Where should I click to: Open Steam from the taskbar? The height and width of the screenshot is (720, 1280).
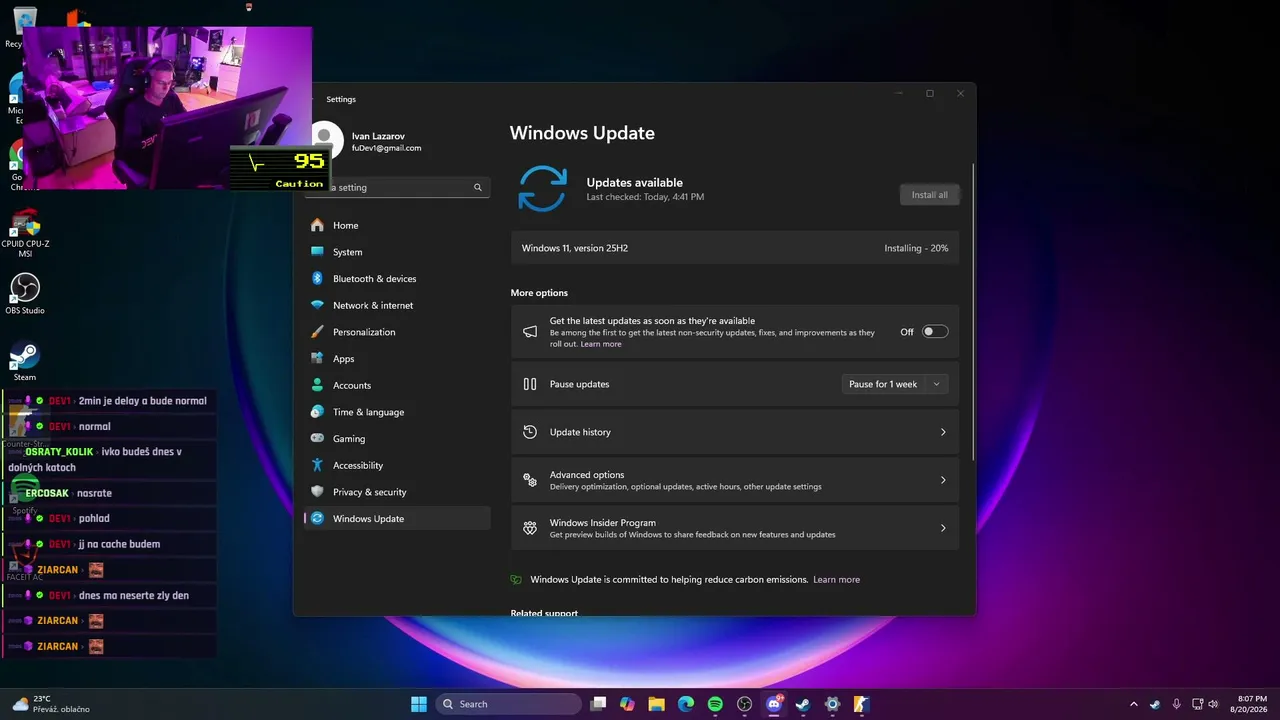pyautogui.click(x=802, y=704)
